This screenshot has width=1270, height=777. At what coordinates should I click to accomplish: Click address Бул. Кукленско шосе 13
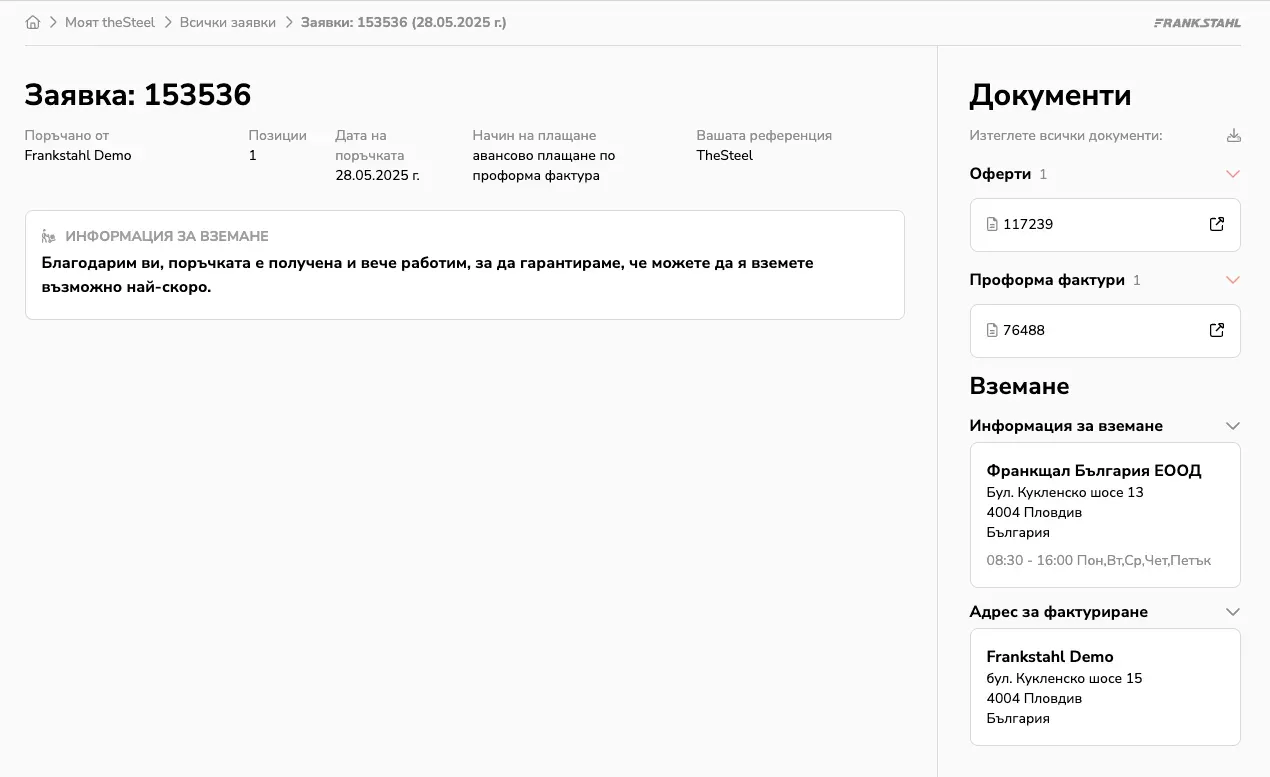1065,493
